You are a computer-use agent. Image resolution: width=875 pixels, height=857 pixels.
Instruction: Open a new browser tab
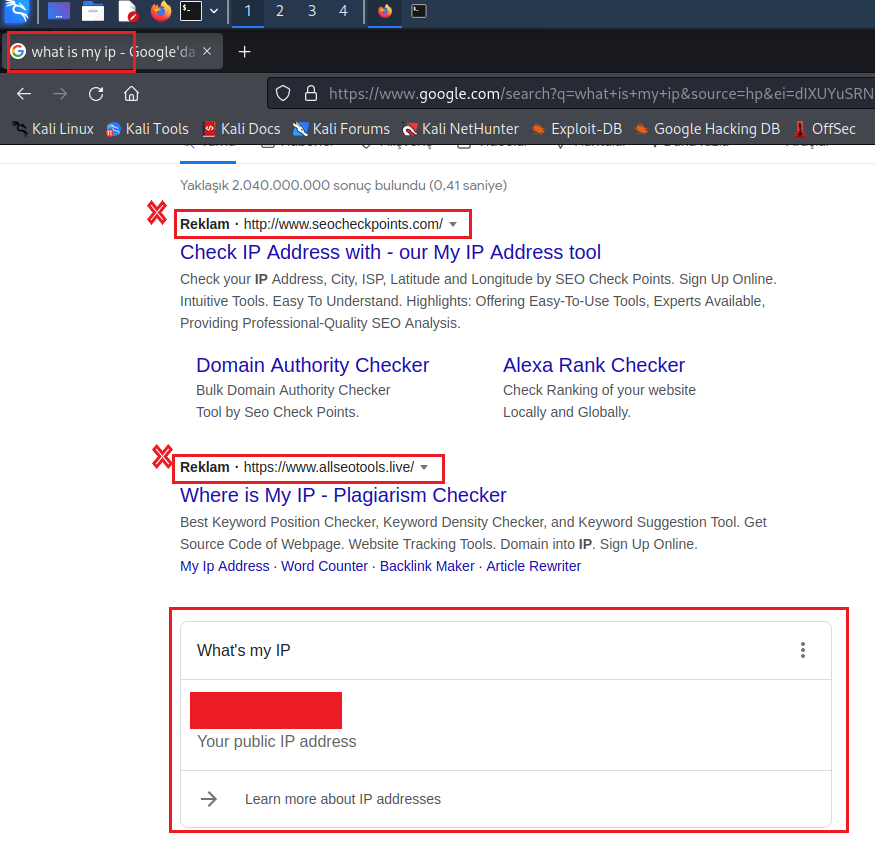pos(244,52)
